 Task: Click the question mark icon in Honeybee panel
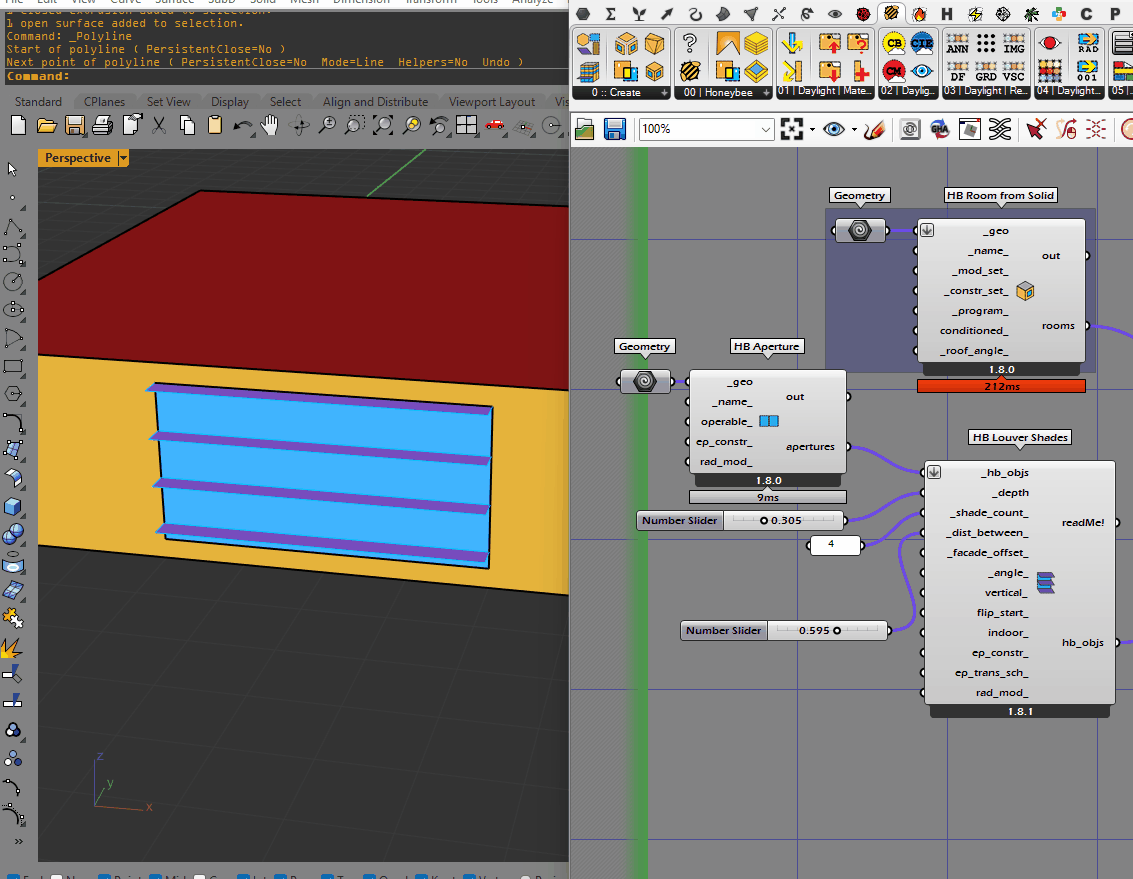[690, 43]
